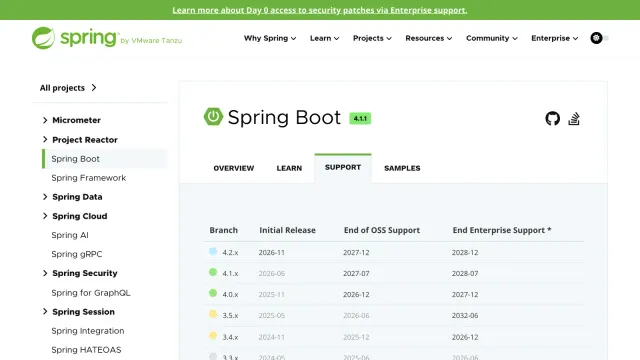Open Spring Integration project link
640x360 pixels.
pyautogui.click(x=88, y=331)
